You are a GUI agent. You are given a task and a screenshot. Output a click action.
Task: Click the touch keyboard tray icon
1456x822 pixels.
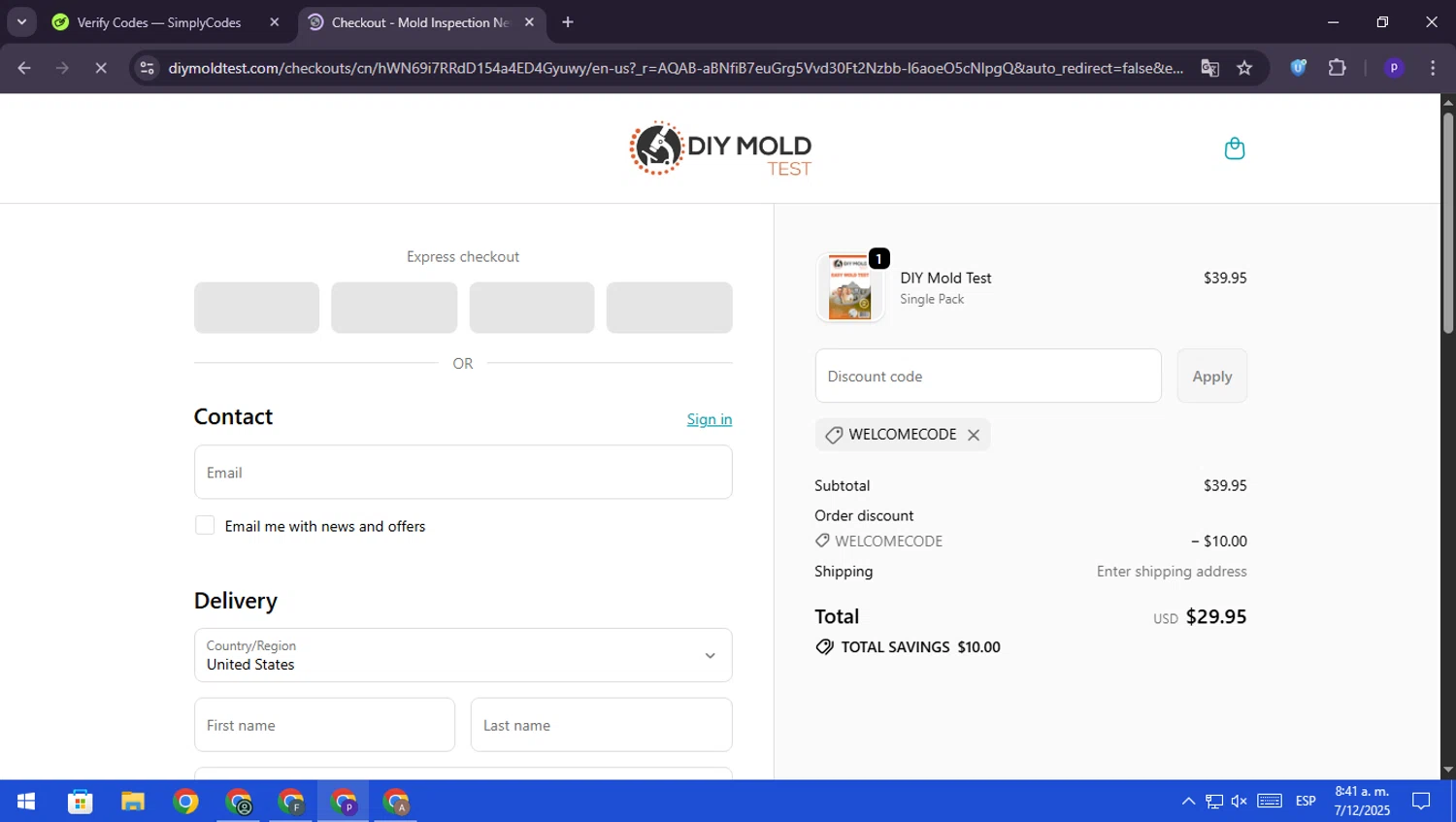(x=1270, y=802)
